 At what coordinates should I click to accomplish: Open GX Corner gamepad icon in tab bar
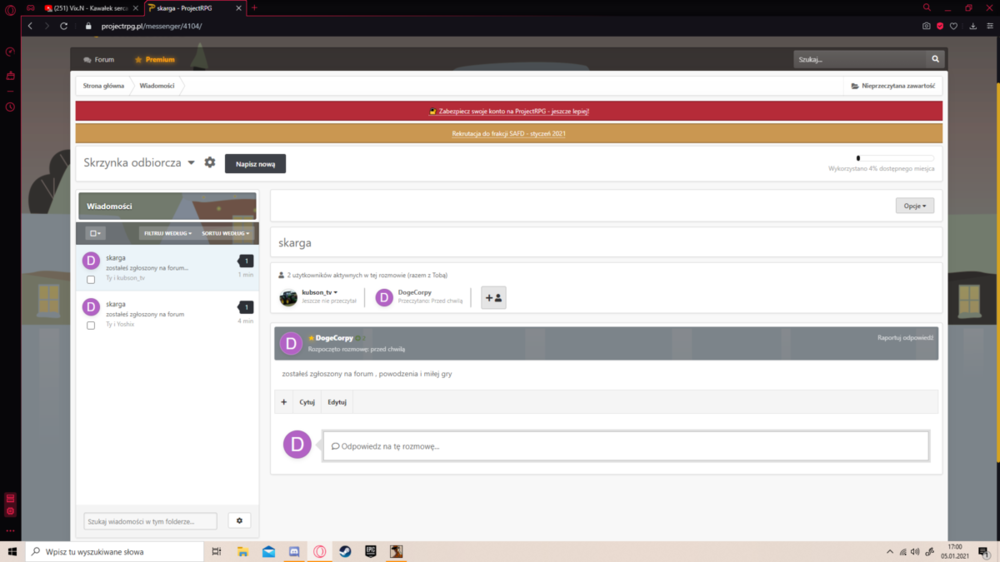(31, 8)
